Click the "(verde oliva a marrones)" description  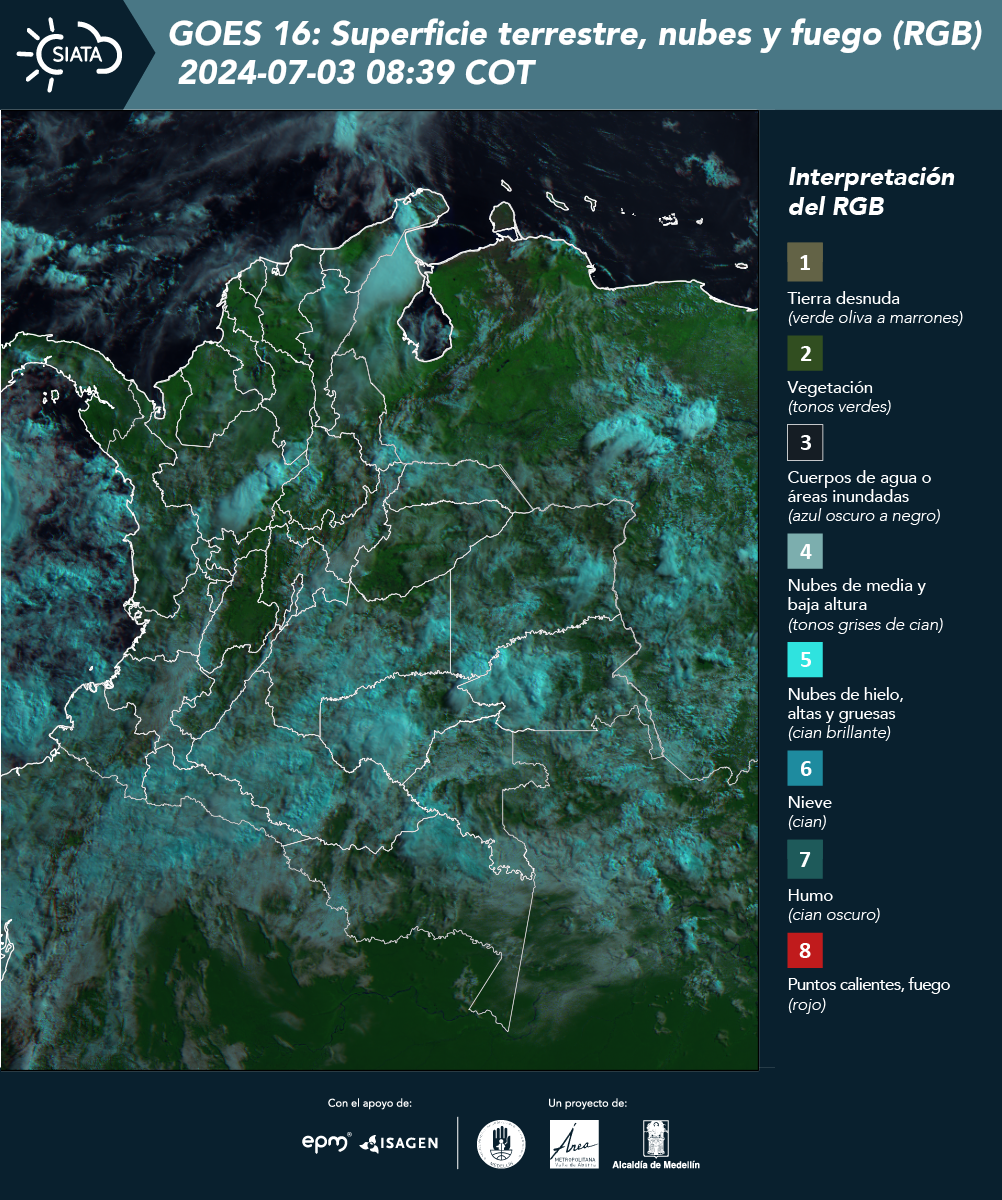coord(875,318)
